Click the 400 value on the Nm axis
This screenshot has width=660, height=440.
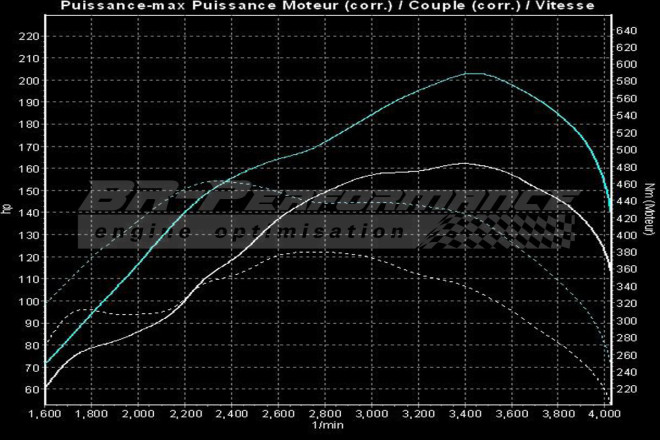coord(627,235)
